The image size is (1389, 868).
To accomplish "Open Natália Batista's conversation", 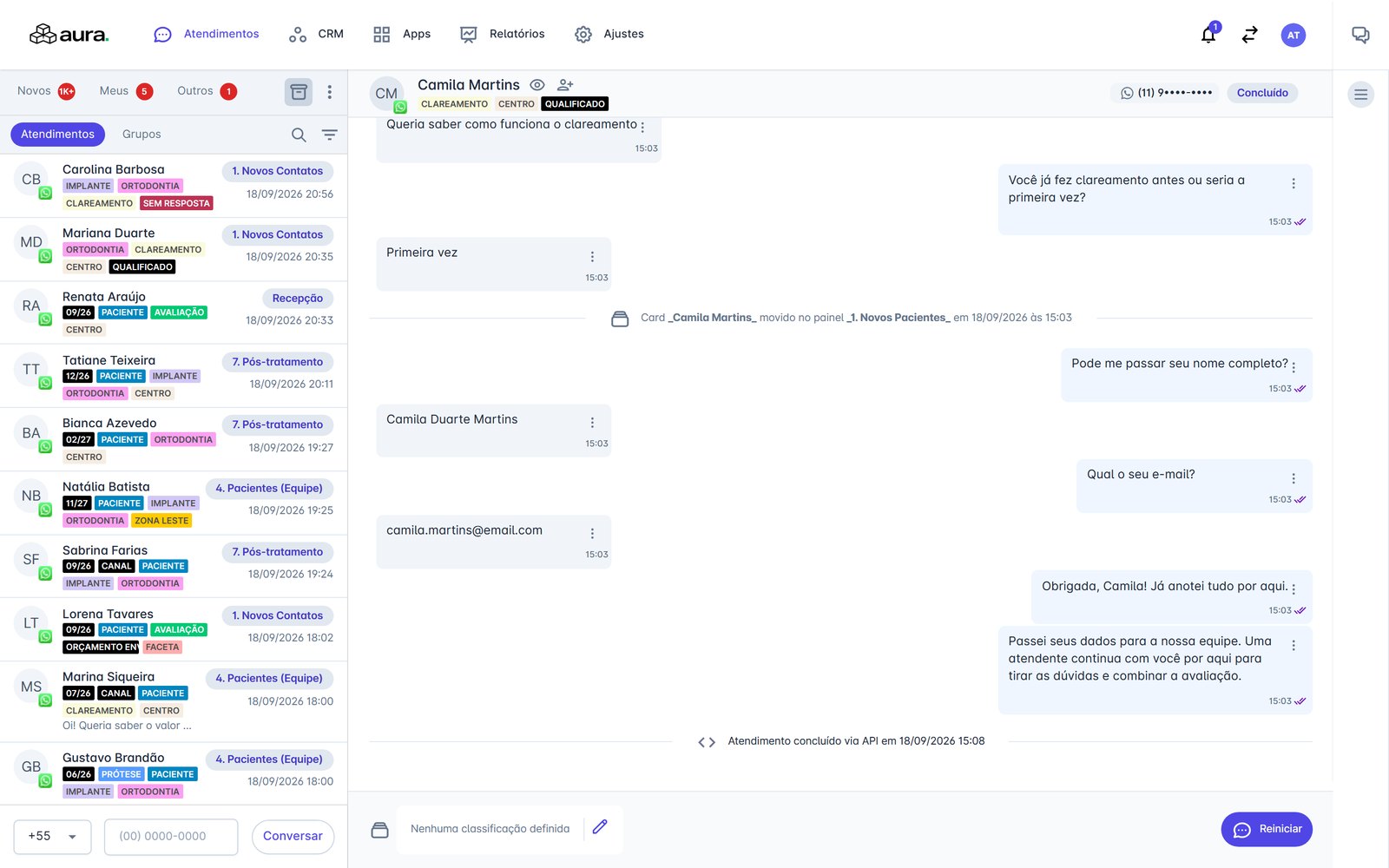I will [x=174, y=503].
